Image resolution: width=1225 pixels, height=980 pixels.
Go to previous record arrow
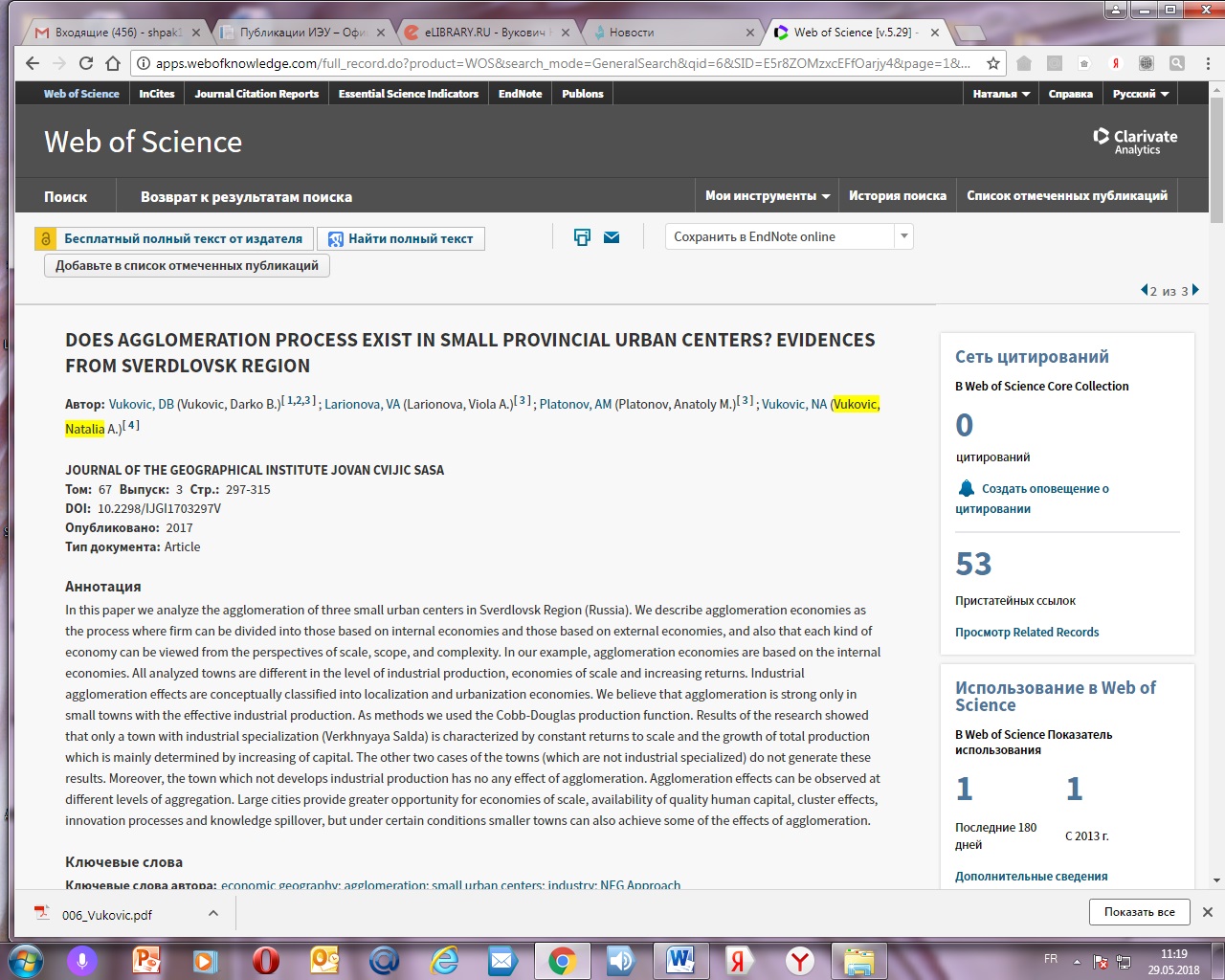[1144, 290]
